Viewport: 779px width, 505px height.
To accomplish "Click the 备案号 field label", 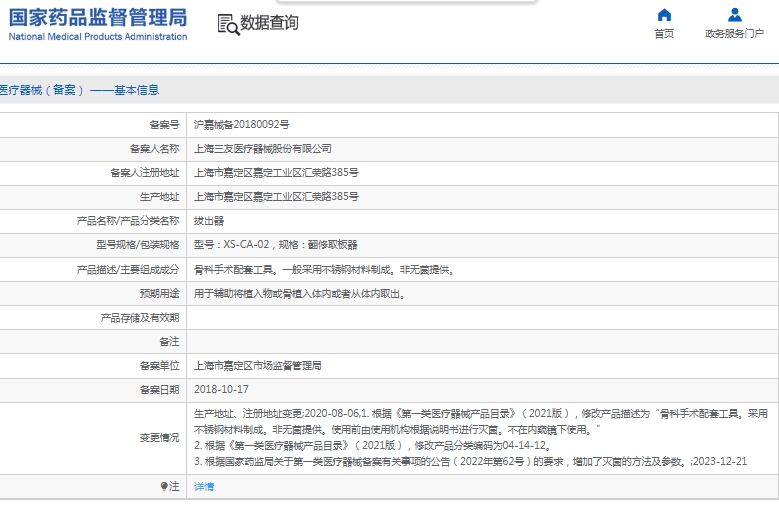I will click(164, 125).
